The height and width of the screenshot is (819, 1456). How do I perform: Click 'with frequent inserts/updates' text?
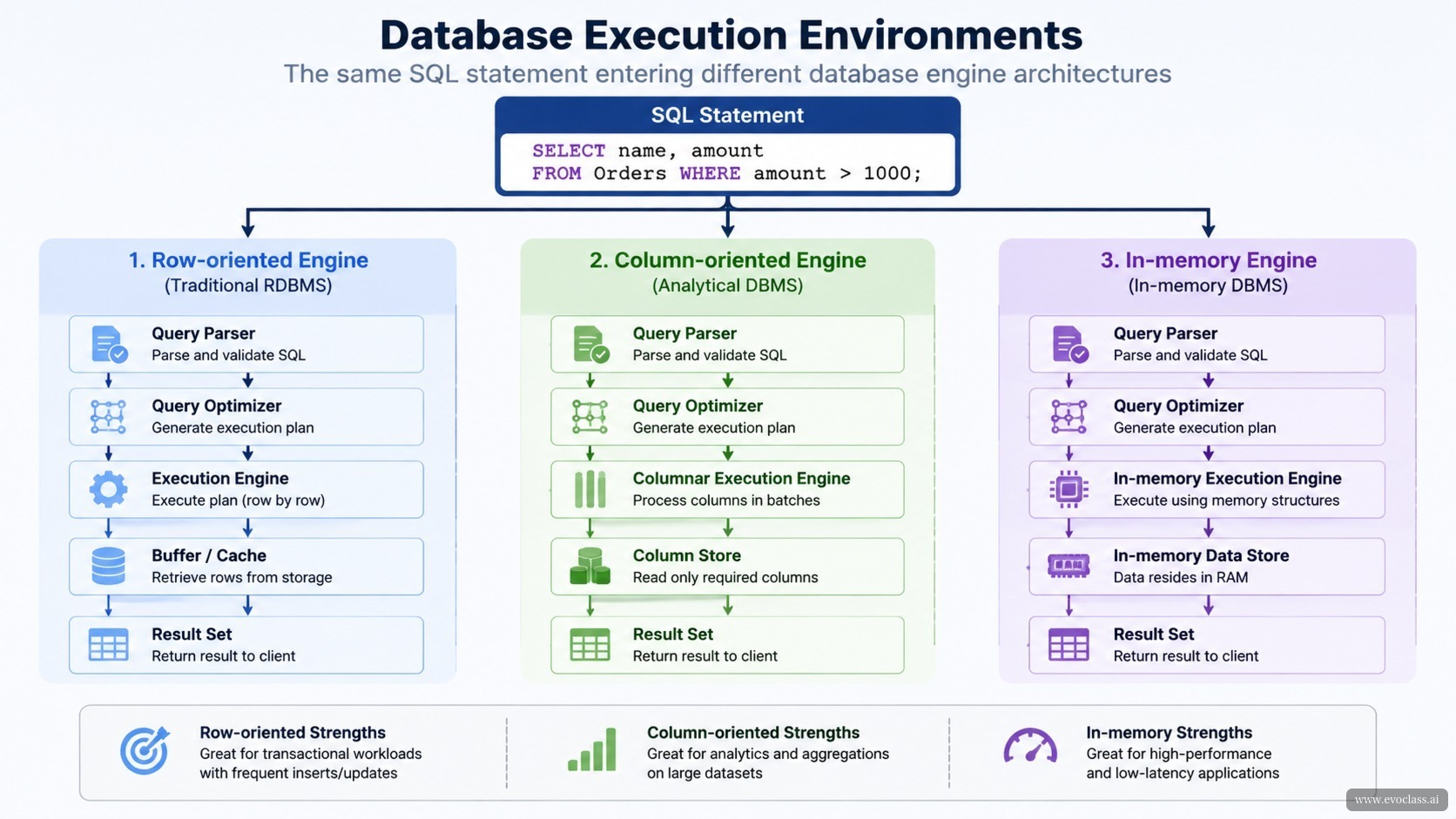point(299,773)
